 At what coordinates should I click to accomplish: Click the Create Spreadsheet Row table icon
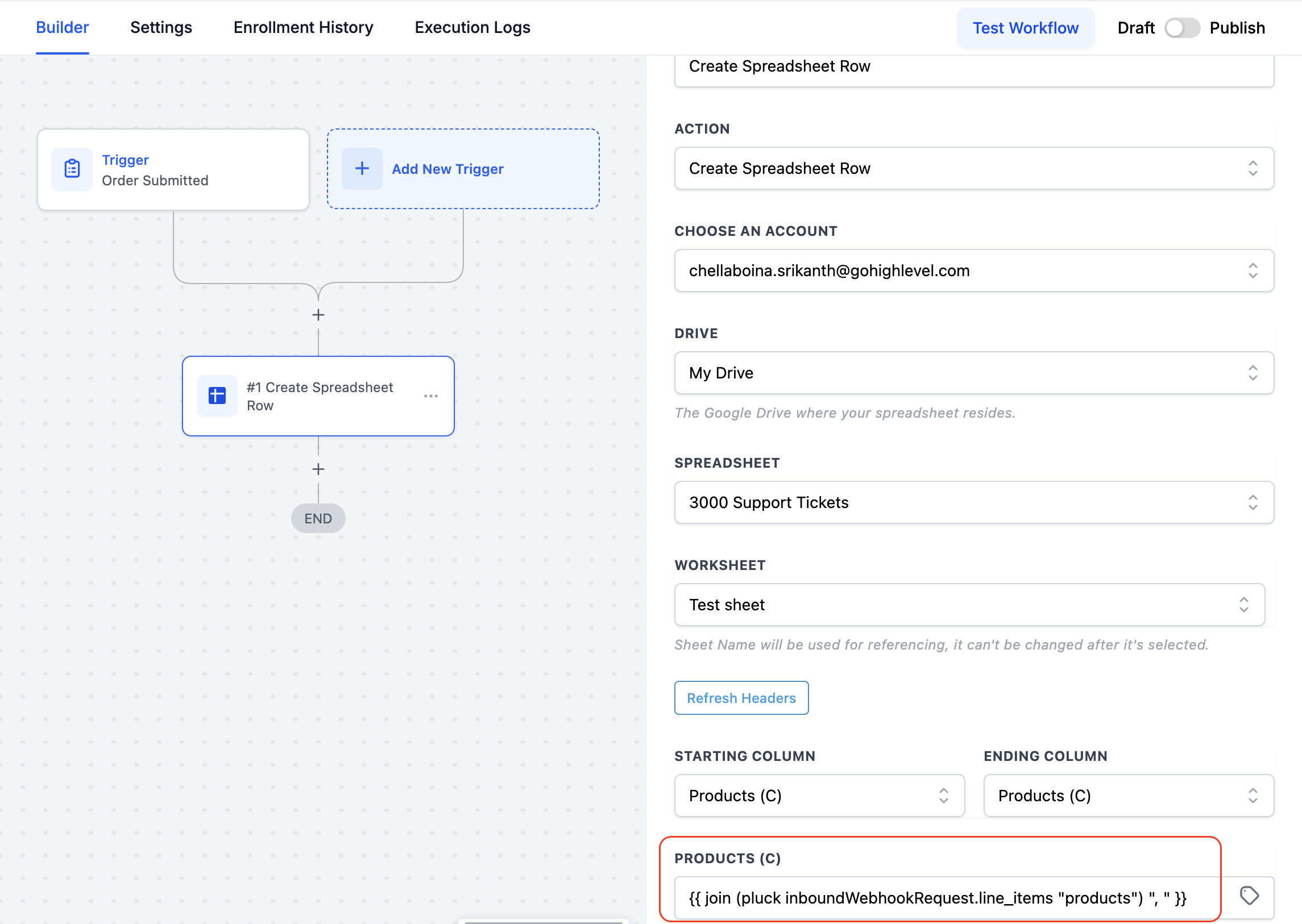(217, 396)
